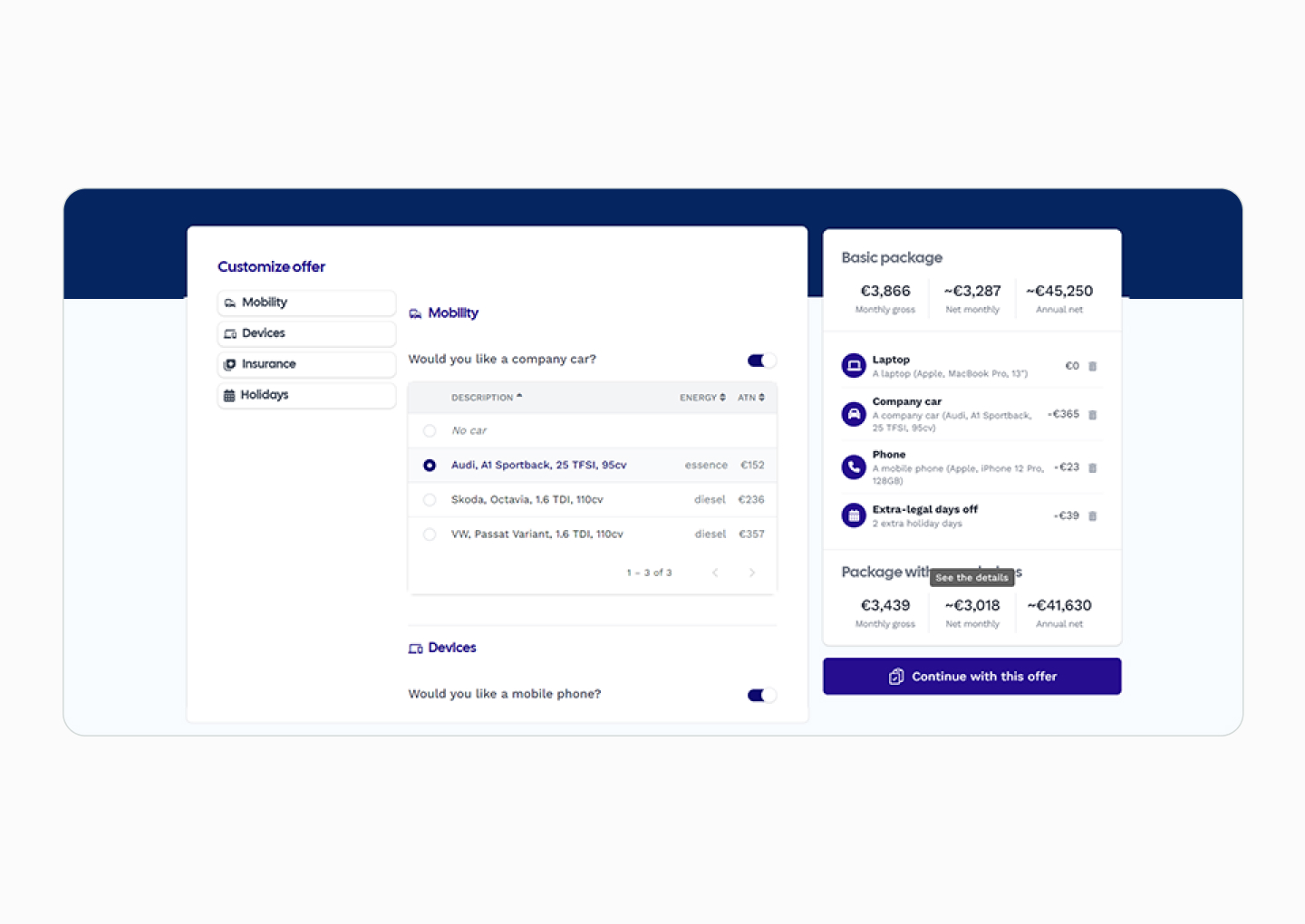
Task: Open the Insurance section in sidebar
Action: (x=306, y=364)
